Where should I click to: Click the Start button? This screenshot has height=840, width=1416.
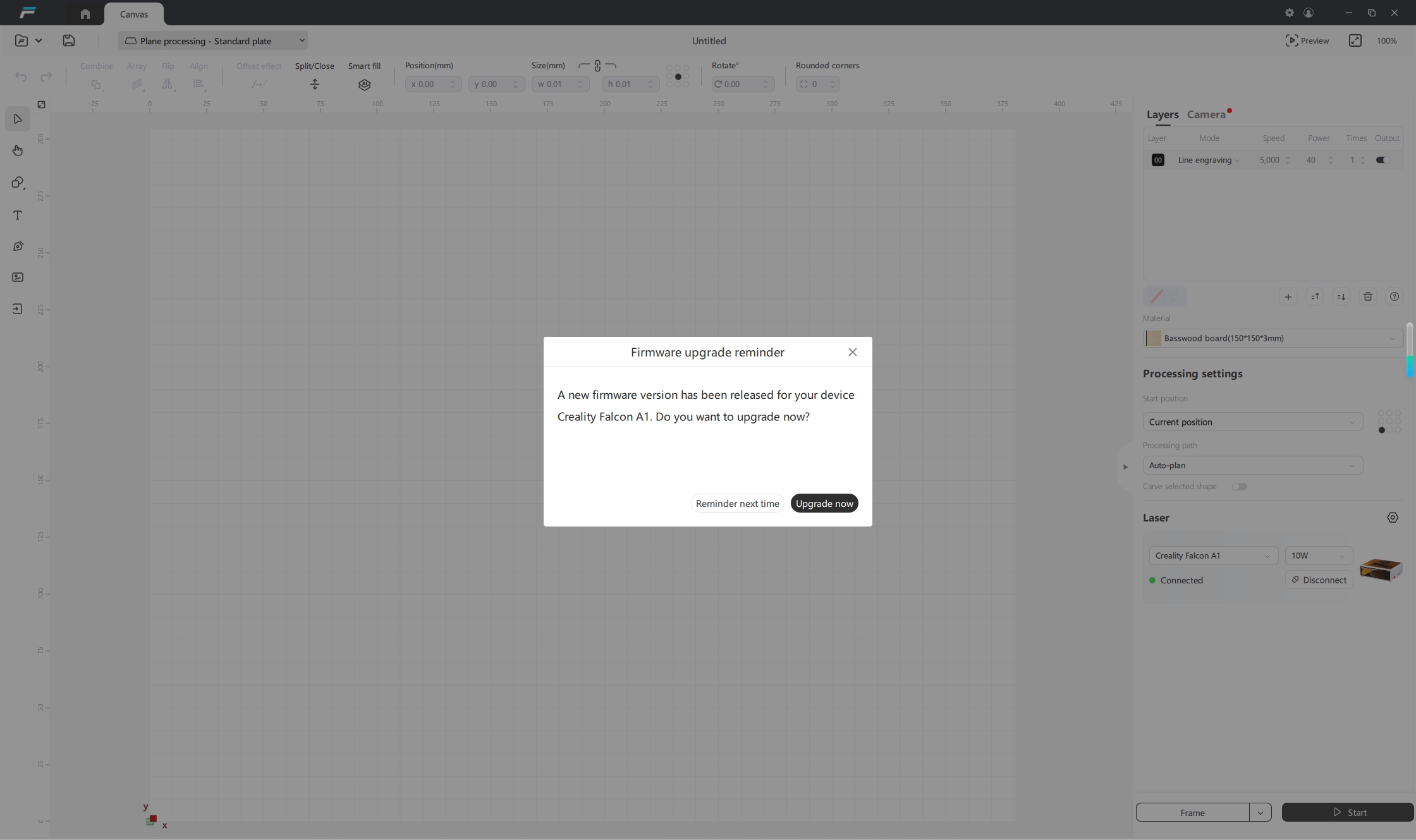(1347, 812)
